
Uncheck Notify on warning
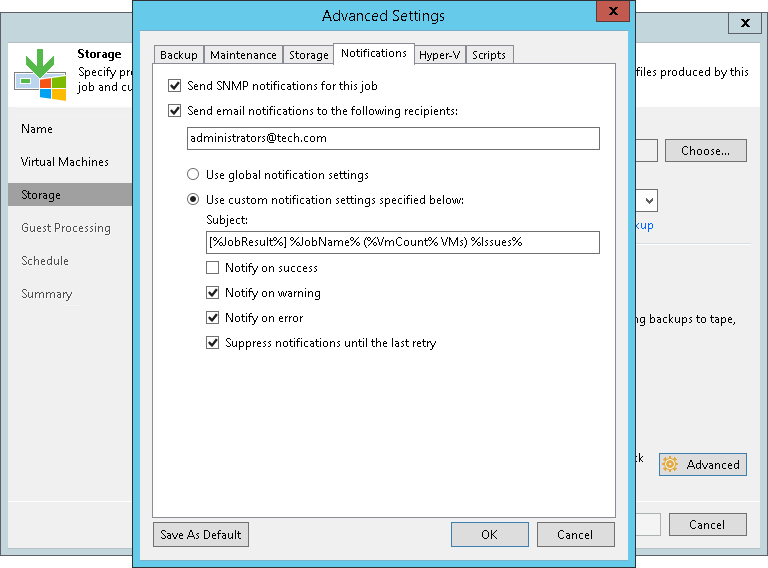213,293
